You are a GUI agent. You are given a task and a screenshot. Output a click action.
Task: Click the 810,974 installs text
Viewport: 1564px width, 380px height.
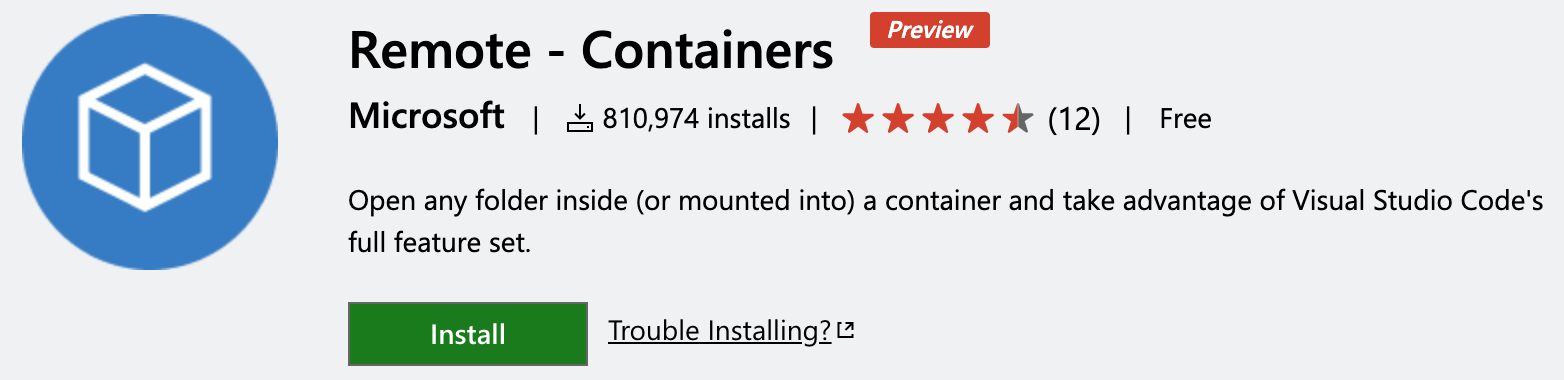[x=696, y=120]
